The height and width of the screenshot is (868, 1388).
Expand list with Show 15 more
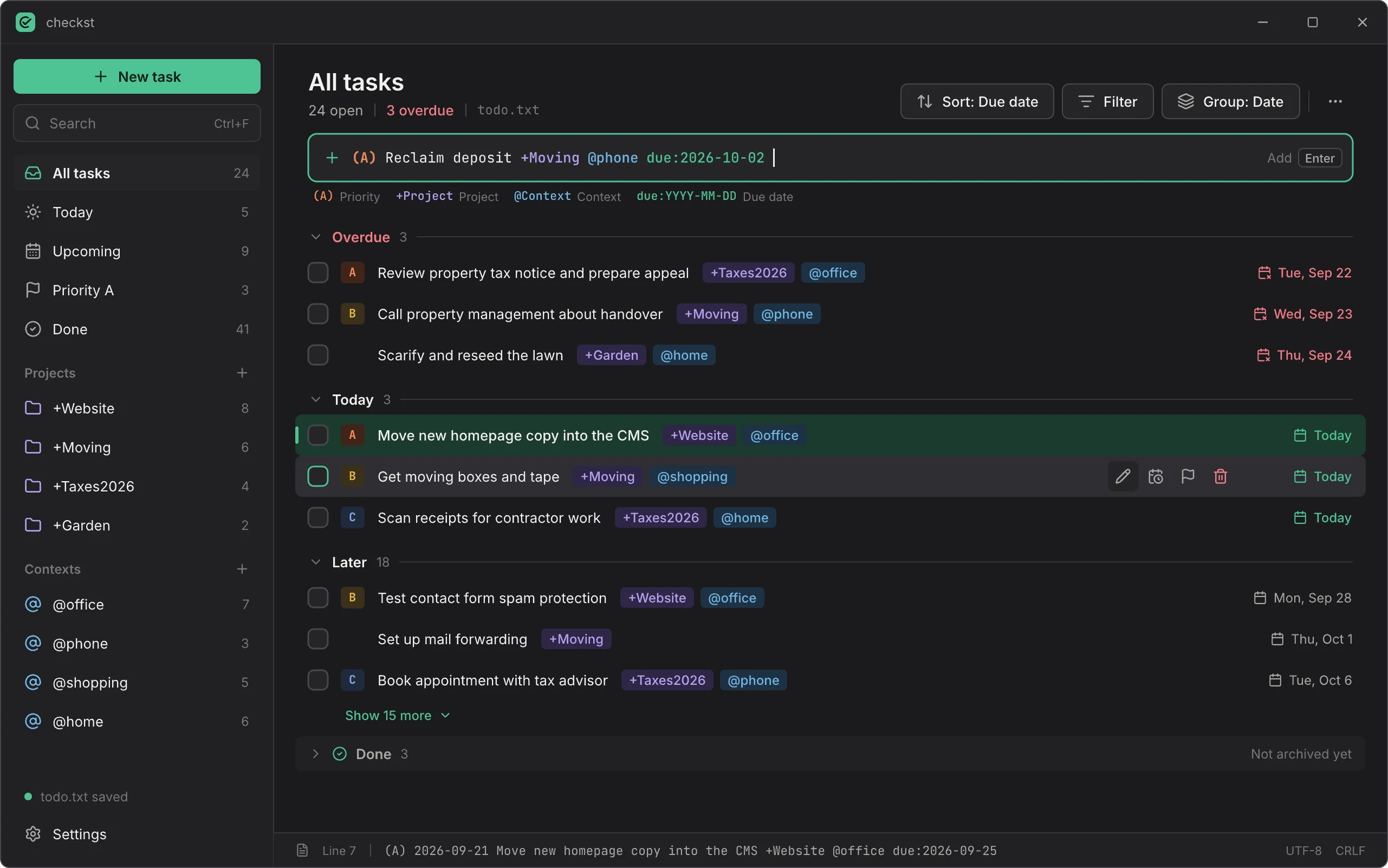(x=397, y=716)
